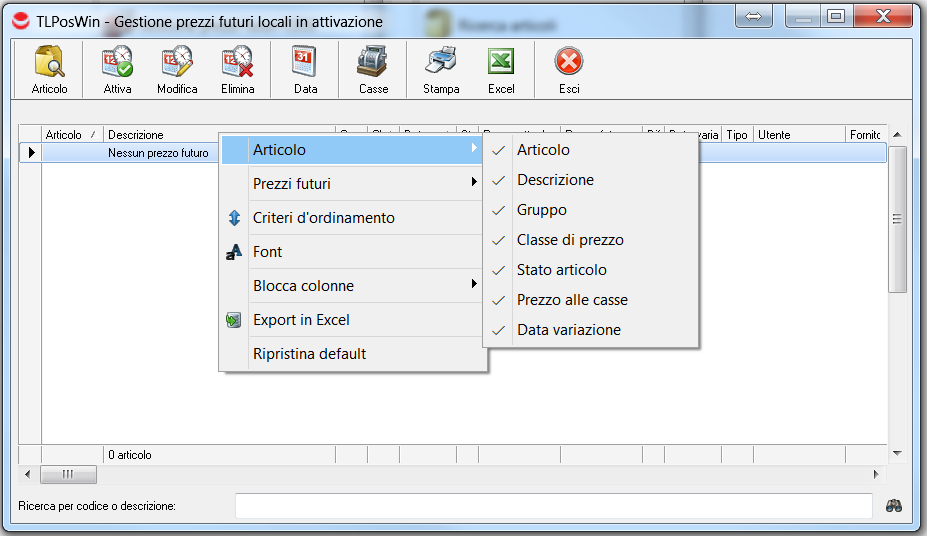Click the Descrizione column header
The height and width of the screenshot is (538, 927).
click(161, 135)
